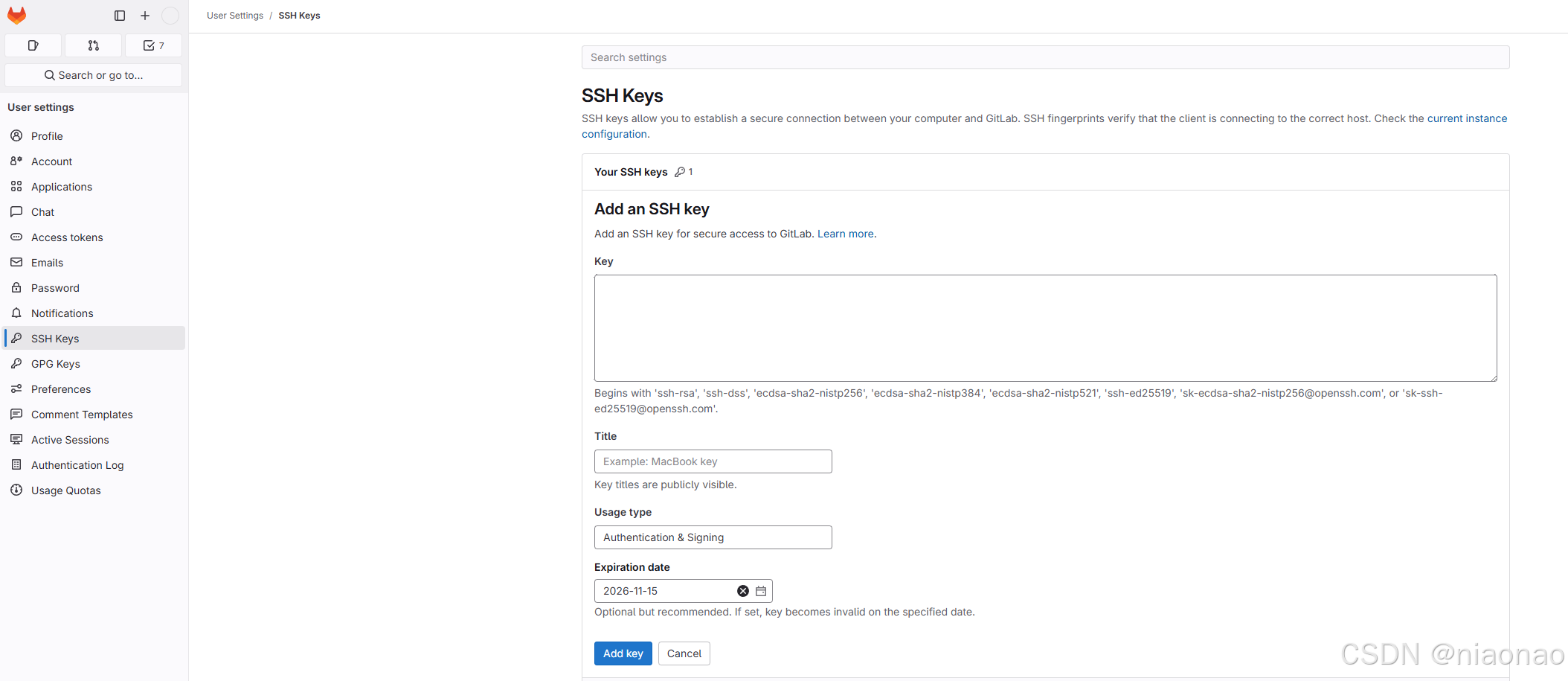Click the Title input field

713,461
